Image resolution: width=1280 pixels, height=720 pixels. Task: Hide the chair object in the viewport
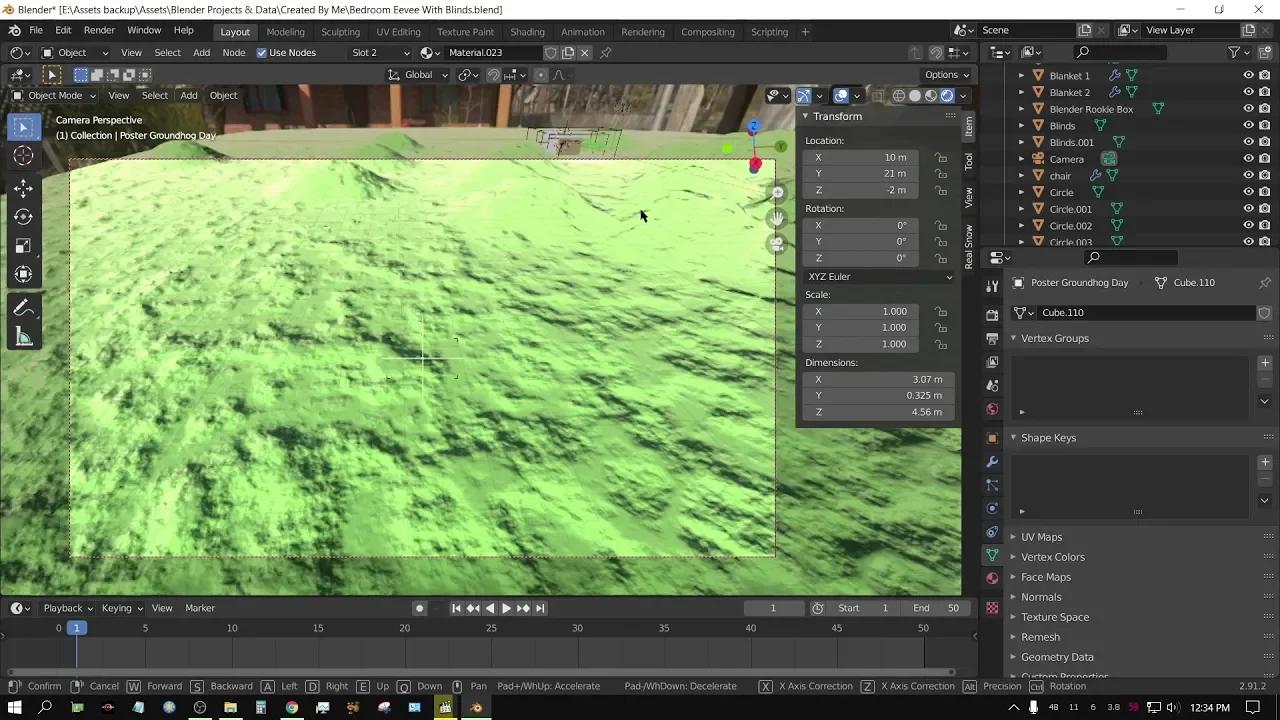click(1248, 175)
